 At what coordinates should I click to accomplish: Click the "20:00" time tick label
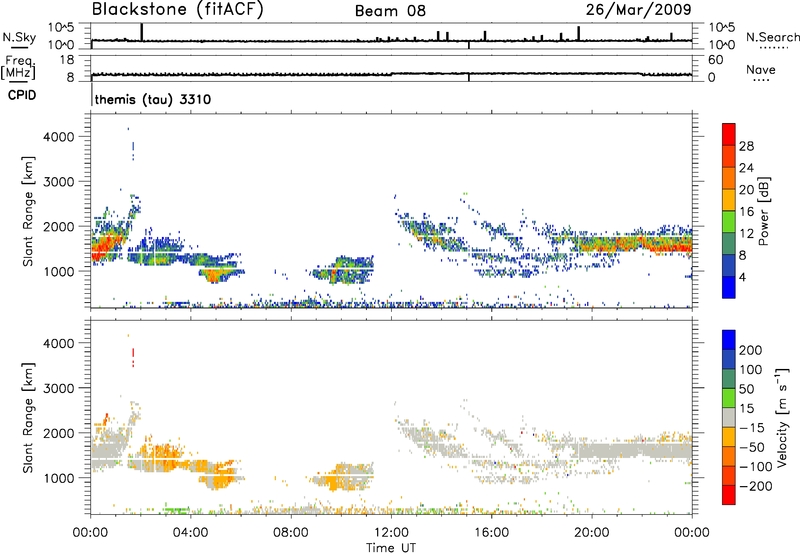(x=591, y=533)
